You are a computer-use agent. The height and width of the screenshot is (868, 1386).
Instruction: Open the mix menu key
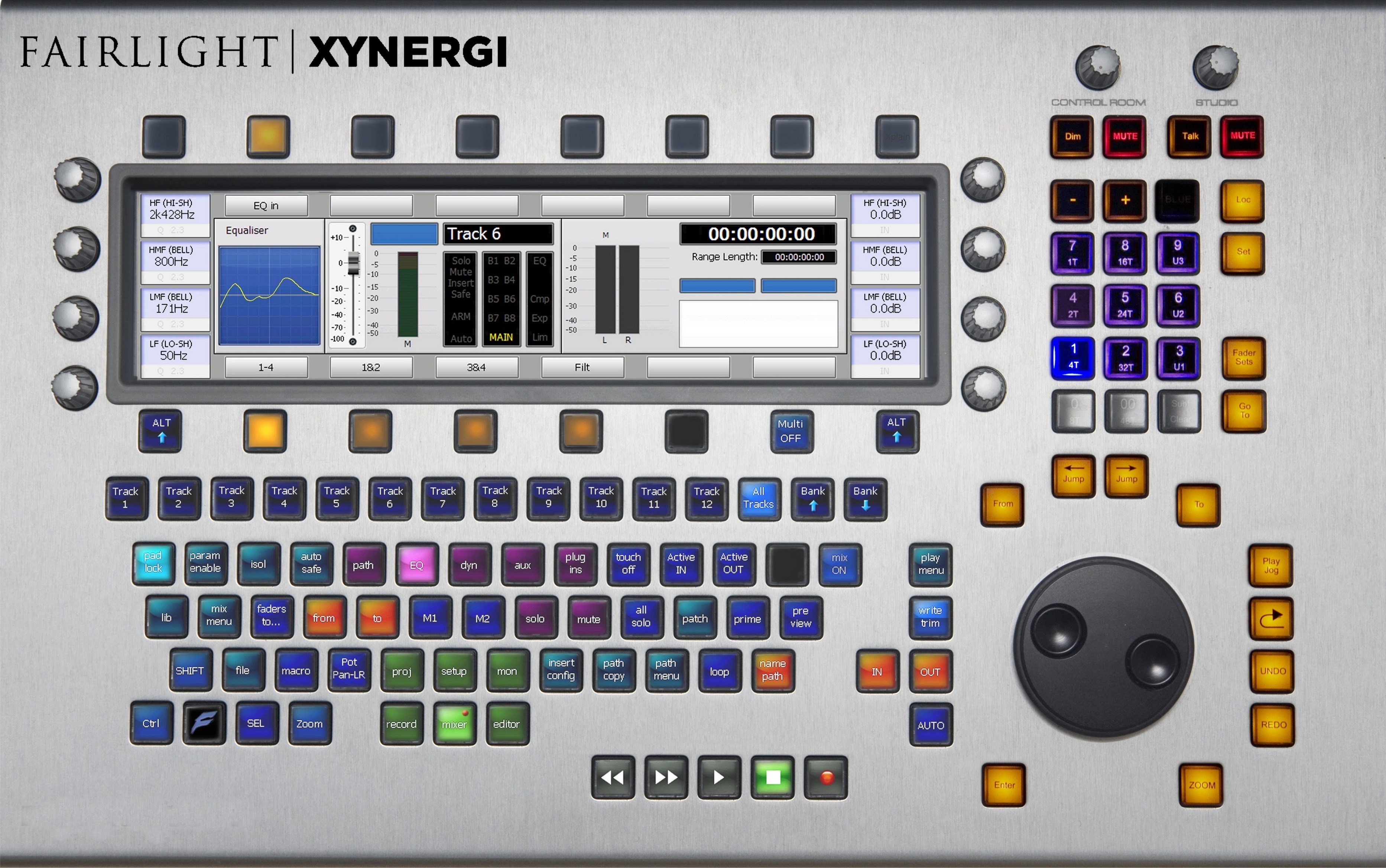coord(219,617)
